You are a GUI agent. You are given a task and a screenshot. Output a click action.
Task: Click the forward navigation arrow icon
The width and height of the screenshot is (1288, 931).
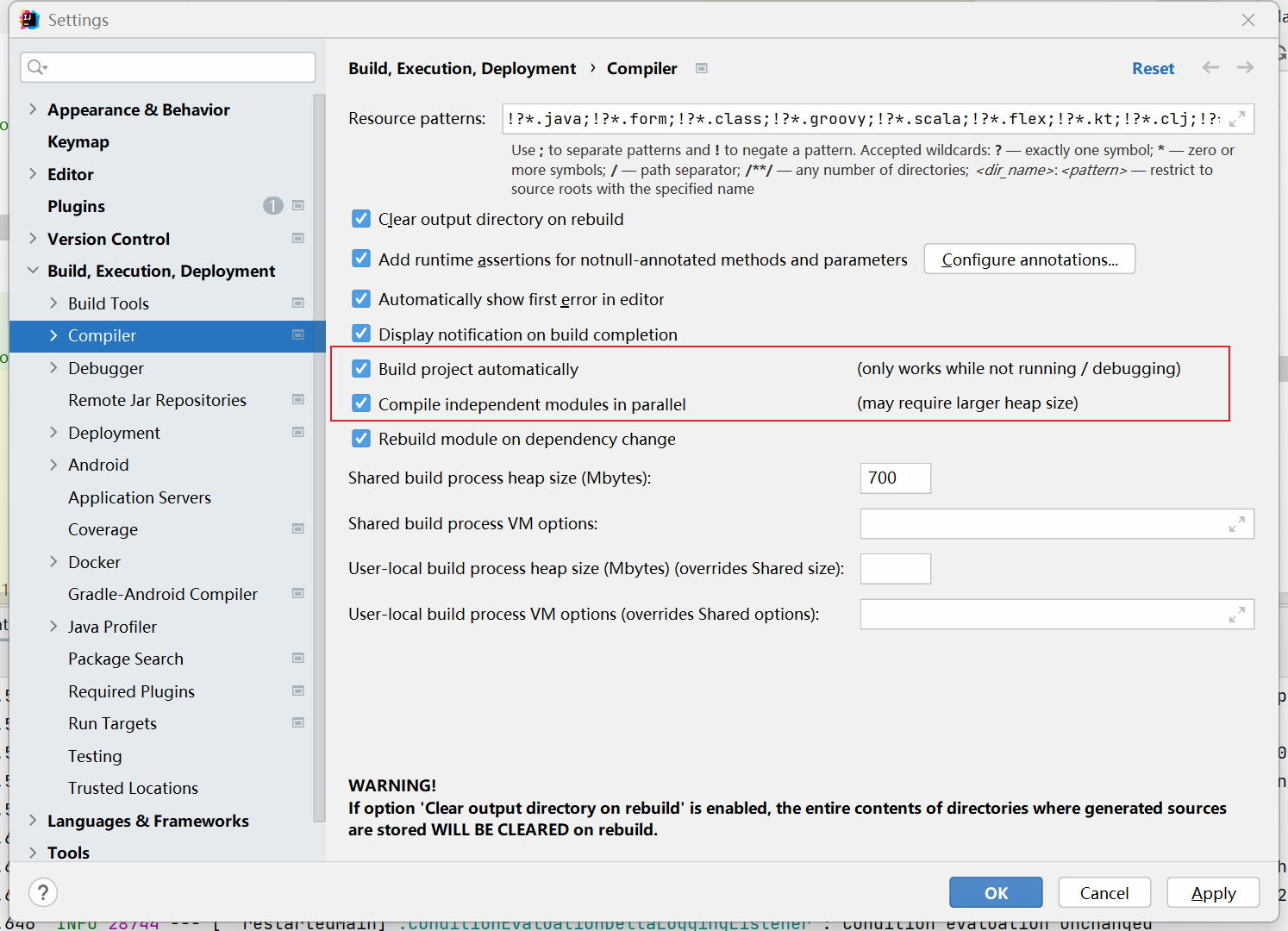tap(1245, 67)
